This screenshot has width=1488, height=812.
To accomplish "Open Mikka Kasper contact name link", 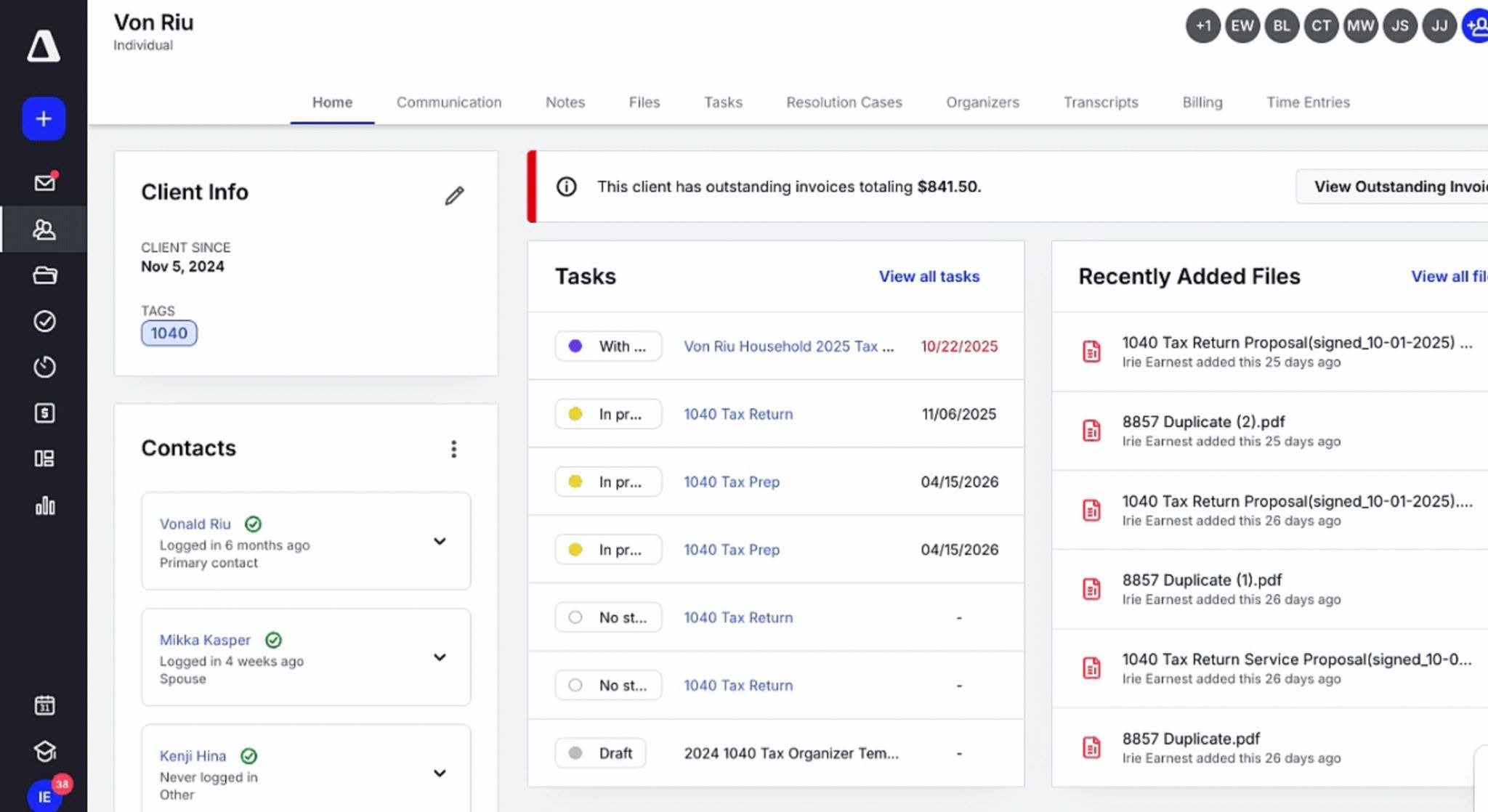I will pos(205,640).
